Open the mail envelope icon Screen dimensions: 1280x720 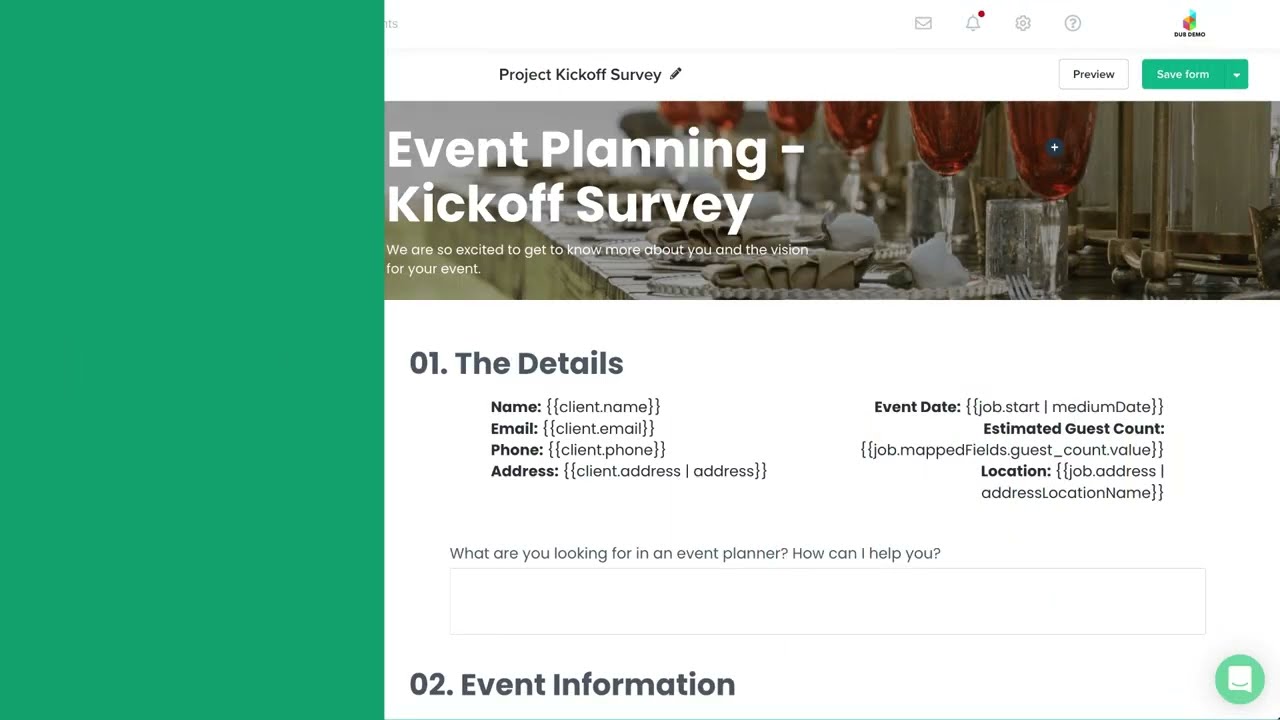(x=923, y=23)
